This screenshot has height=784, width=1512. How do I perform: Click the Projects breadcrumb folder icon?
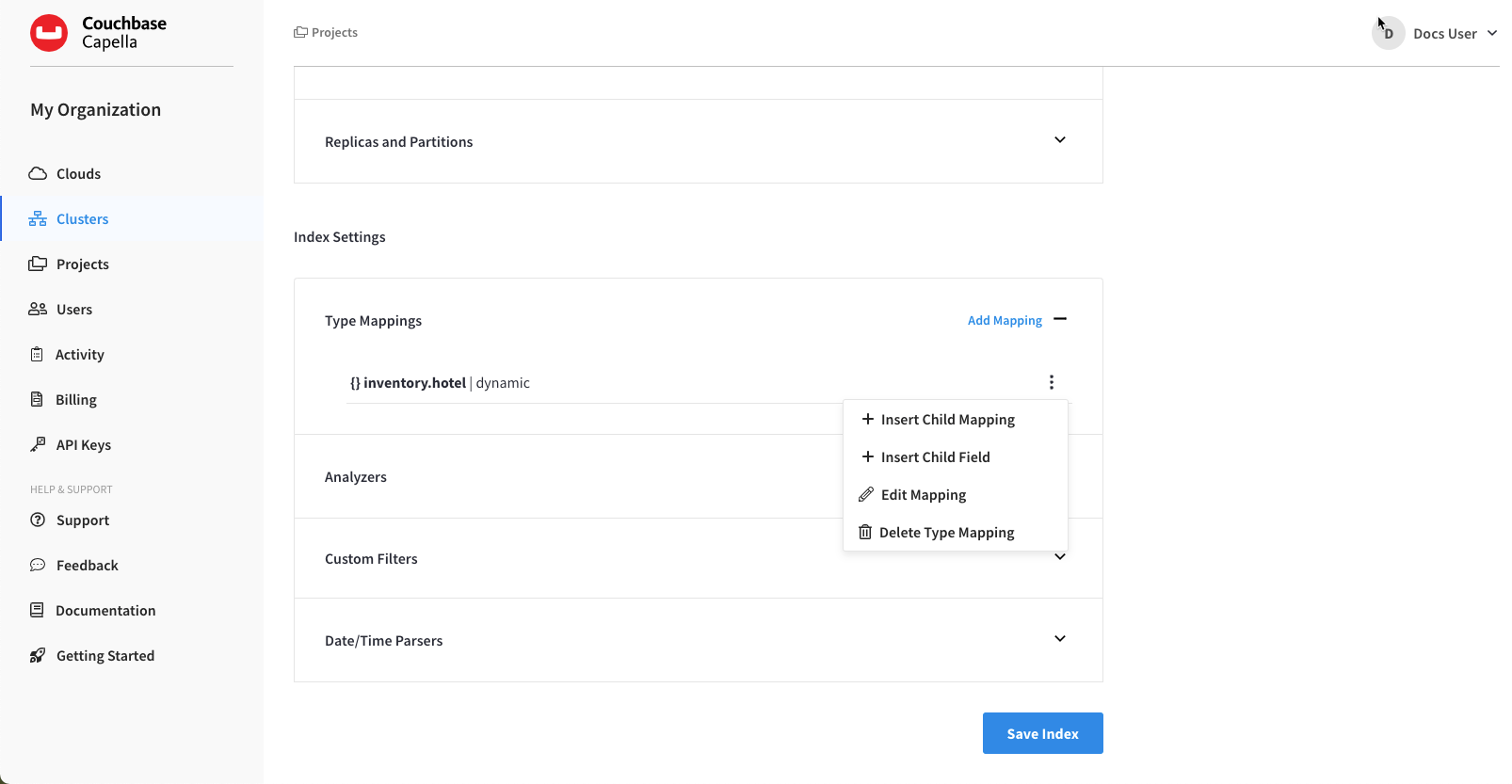point(300,32)
